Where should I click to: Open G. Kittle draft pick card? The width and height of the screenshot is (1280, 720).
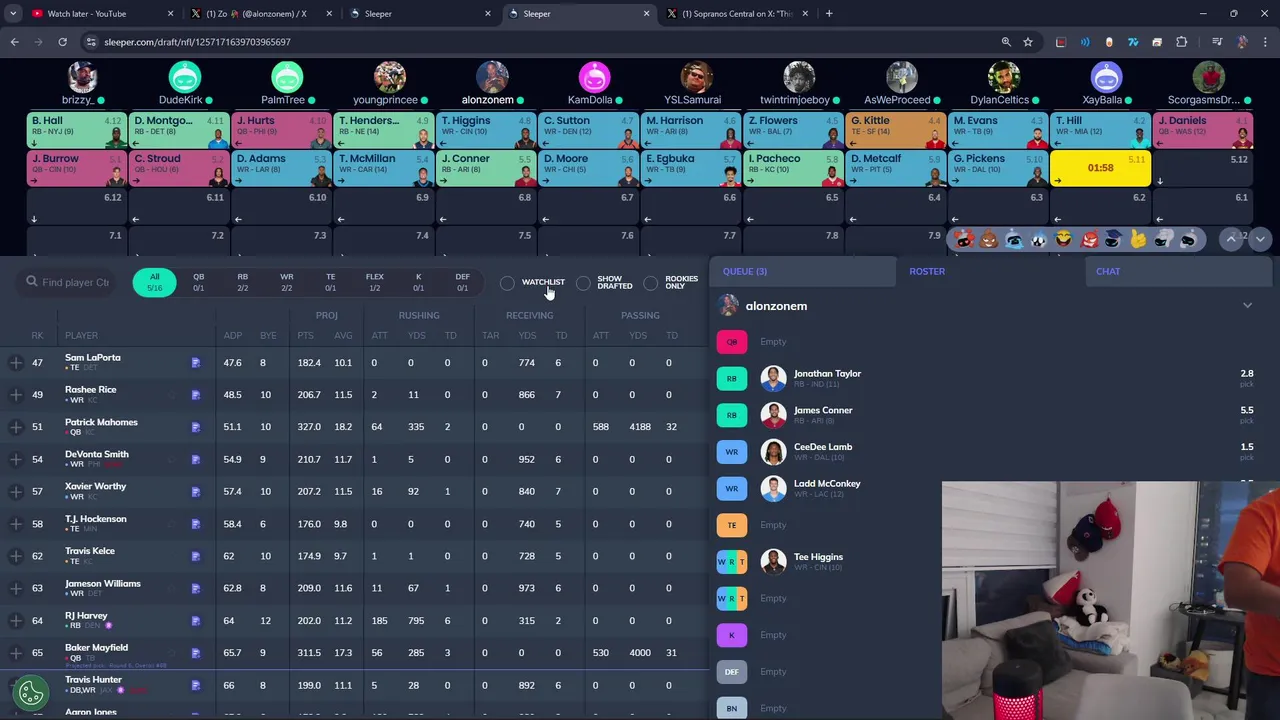click(x=895, y=130)
